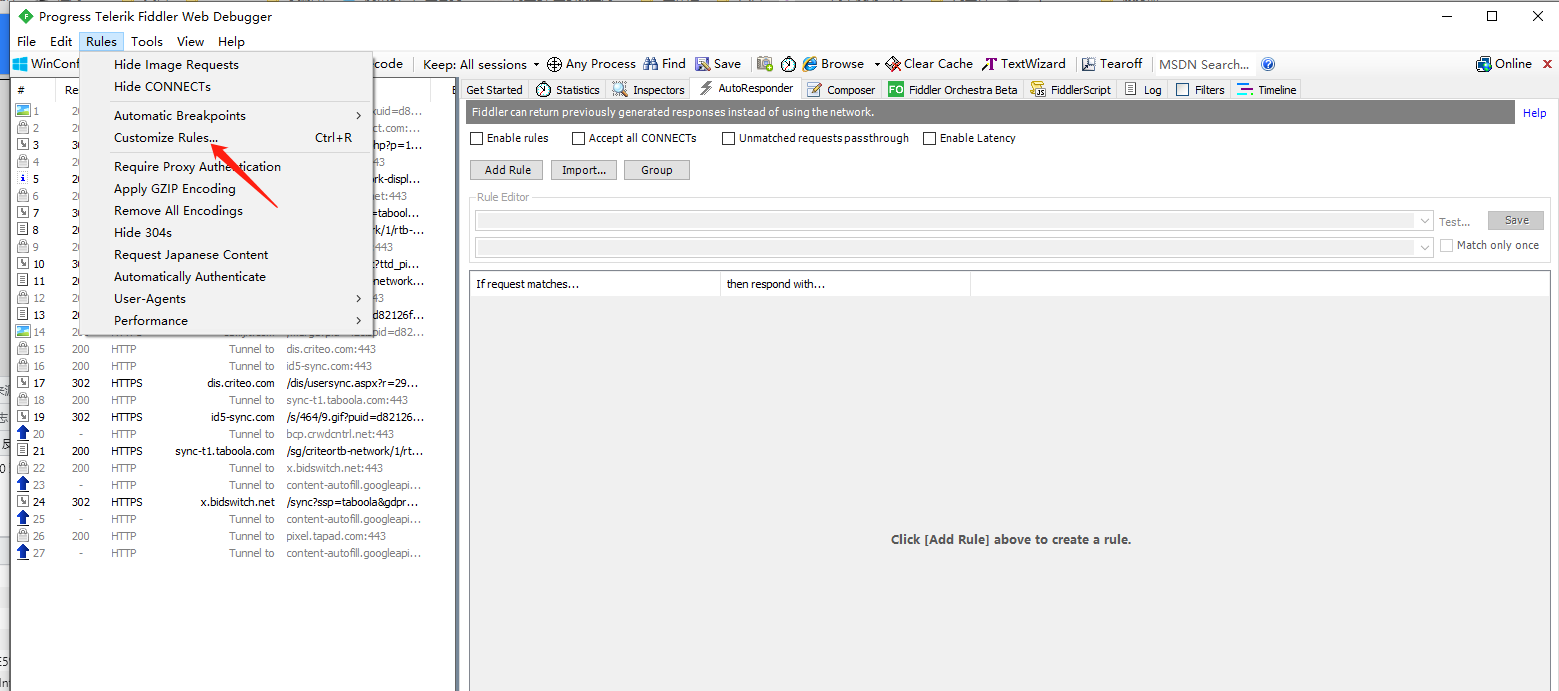Click the timer stopwatch toolbar icon
Viewport: 1559px width, 691px height.
pos(788,64)
